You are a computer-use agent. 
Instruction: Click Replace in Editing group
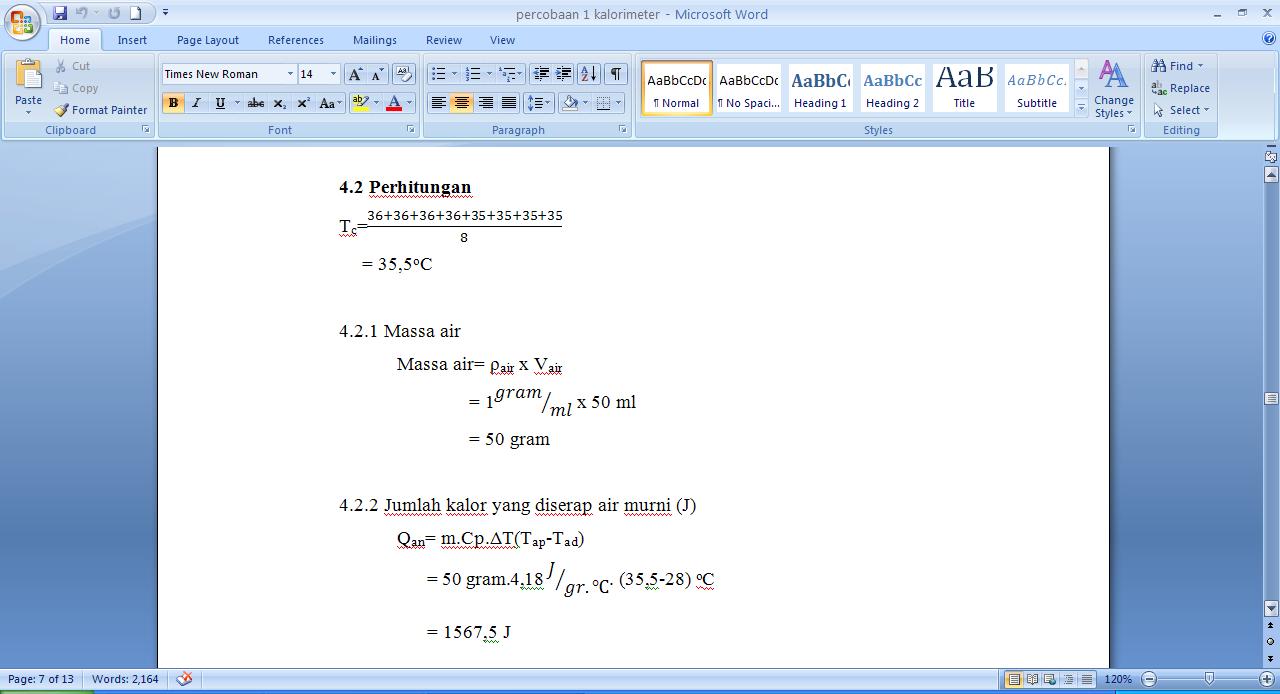click(1181, 88)
